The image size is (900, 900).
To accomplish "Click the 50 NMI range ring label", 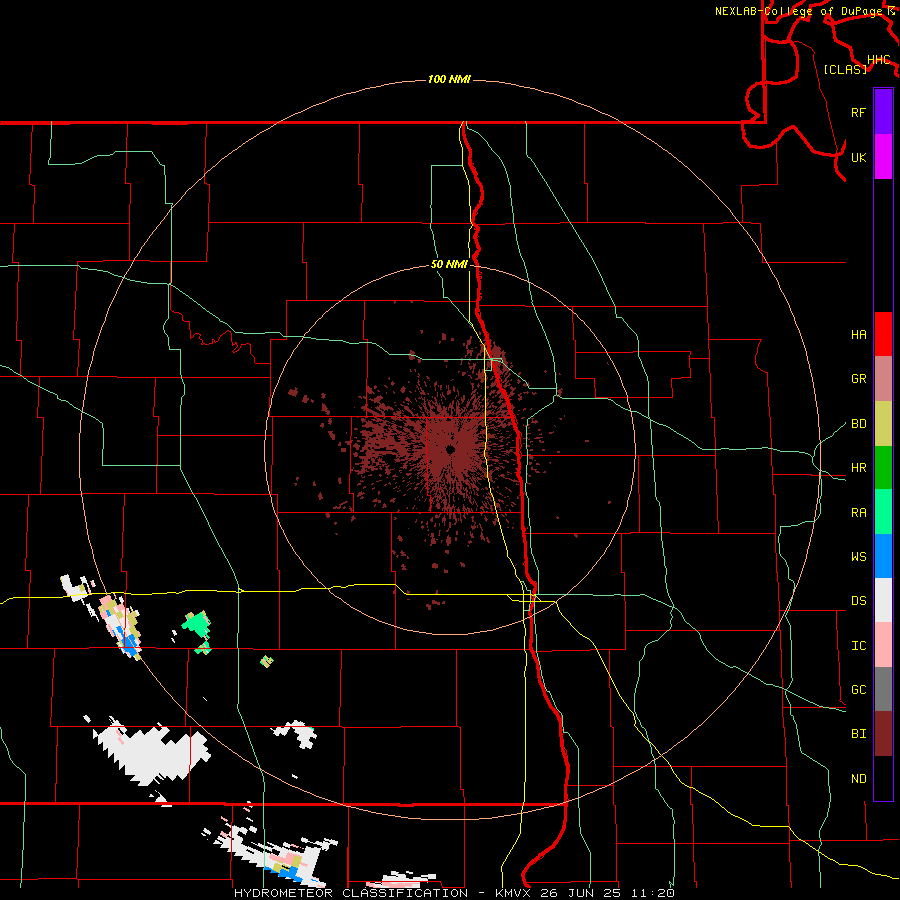I will pos(449,265).
